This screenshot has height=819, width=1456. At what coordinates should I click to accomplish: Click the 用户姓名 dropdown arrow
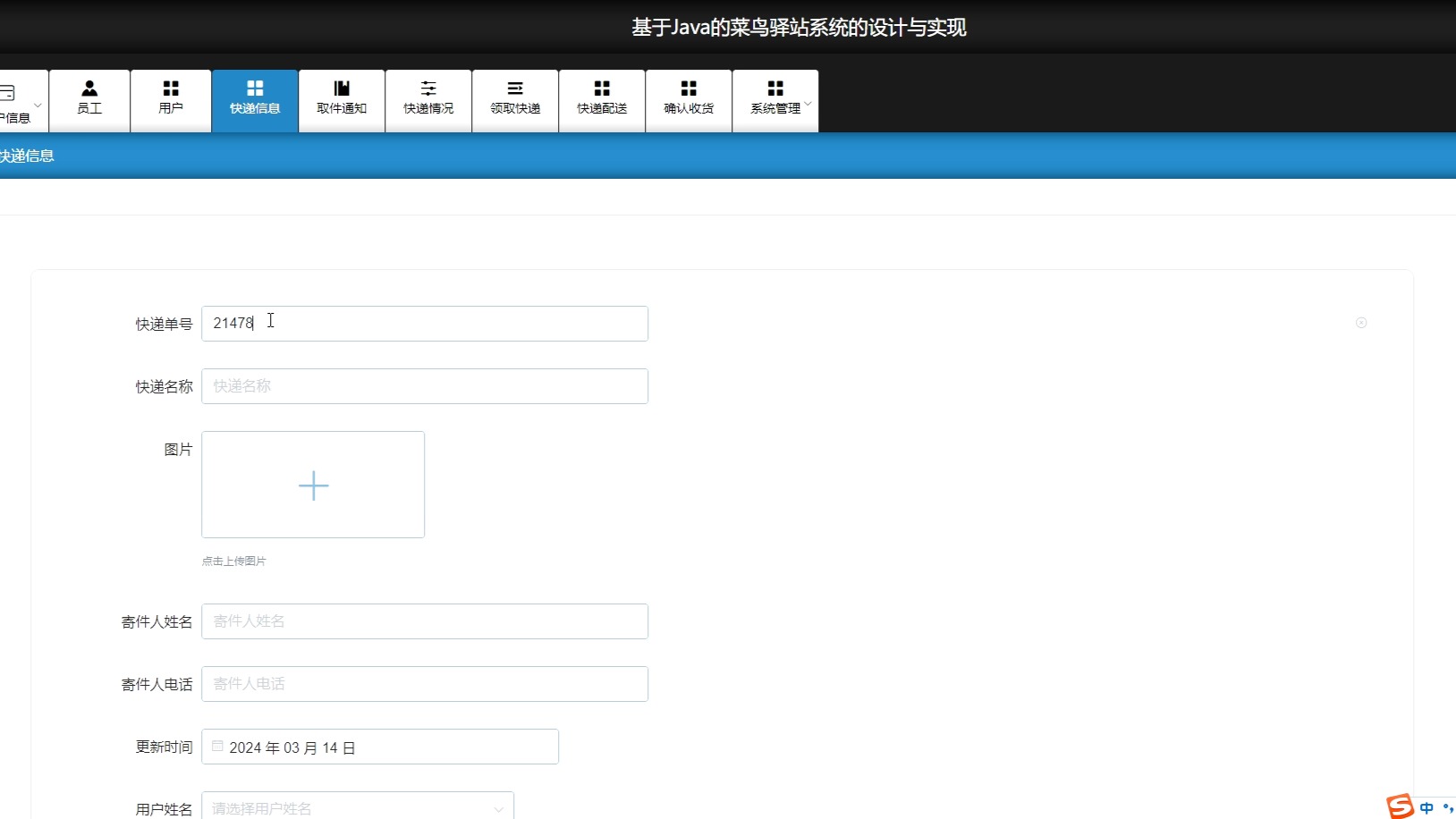coord(498,809)
